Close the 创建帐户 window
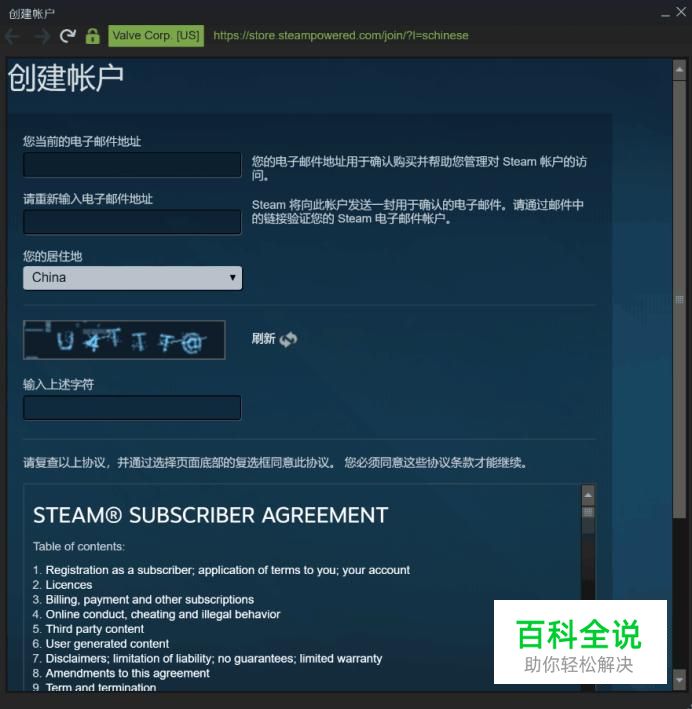This screenshot has height=709, width=692. pyautogui.click(x=681, y=12)
